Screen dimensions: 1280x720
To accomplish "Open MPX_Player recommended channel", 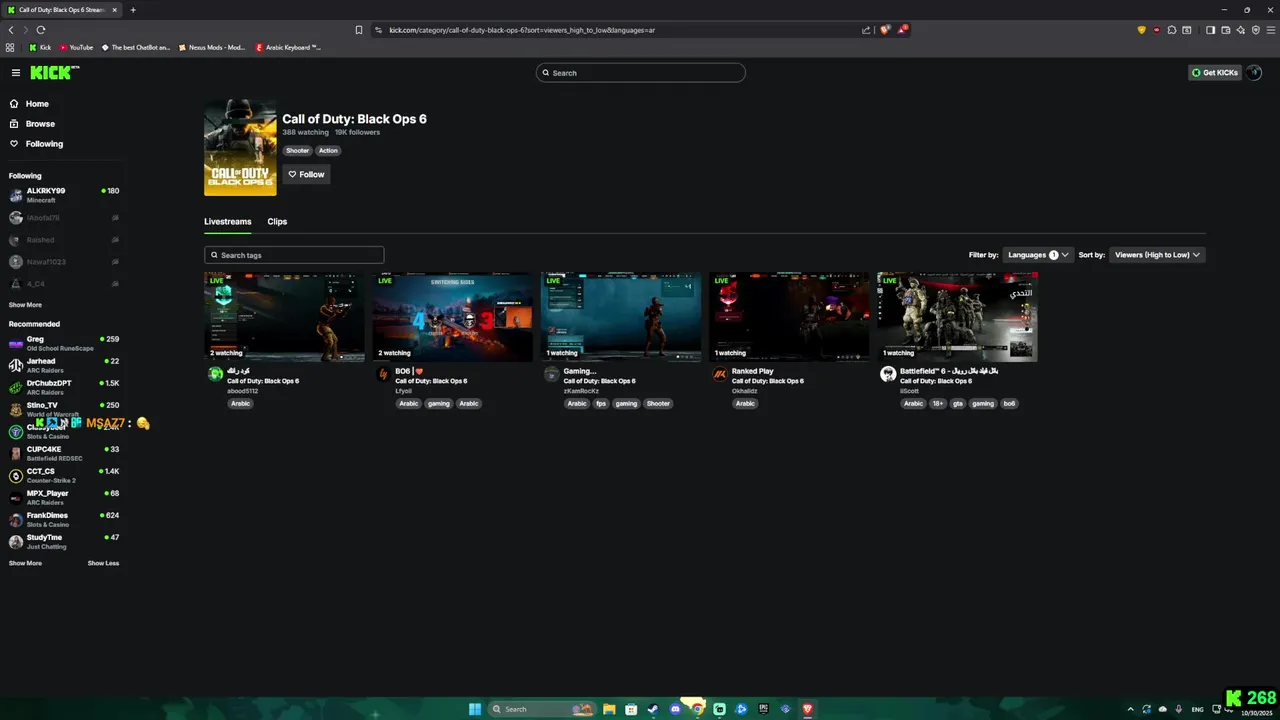I will click(64, 497).
